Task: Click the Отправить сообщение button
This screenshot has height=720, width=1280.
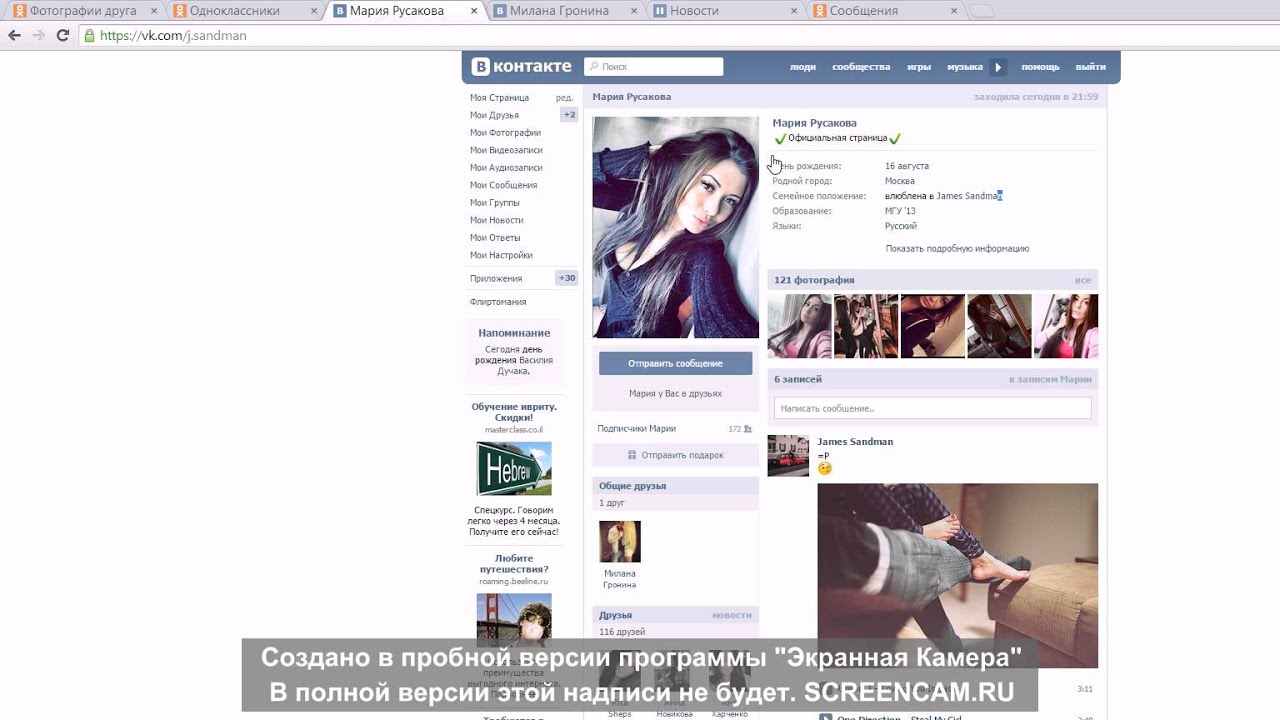Action: point(675,363)
